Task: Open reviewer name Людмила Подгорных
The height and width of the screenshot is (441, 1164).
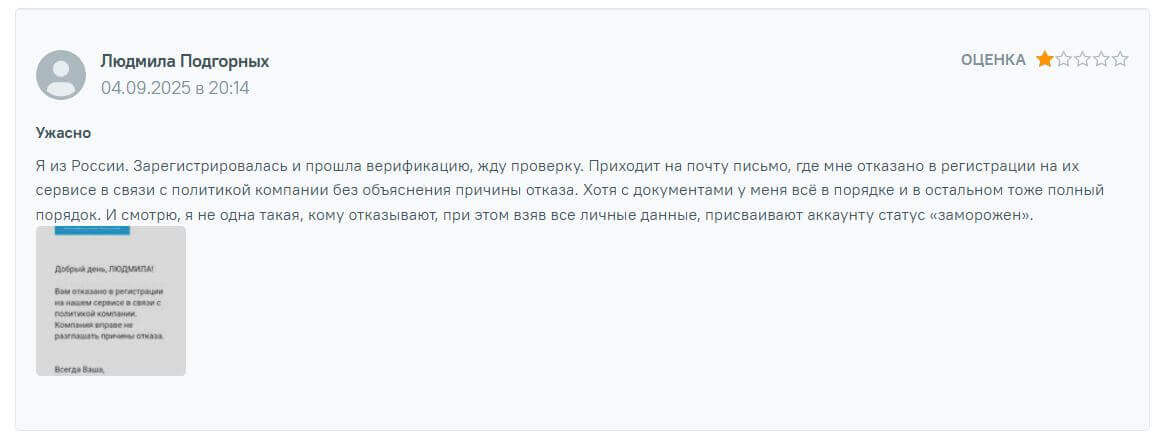Action: point(185,61)
